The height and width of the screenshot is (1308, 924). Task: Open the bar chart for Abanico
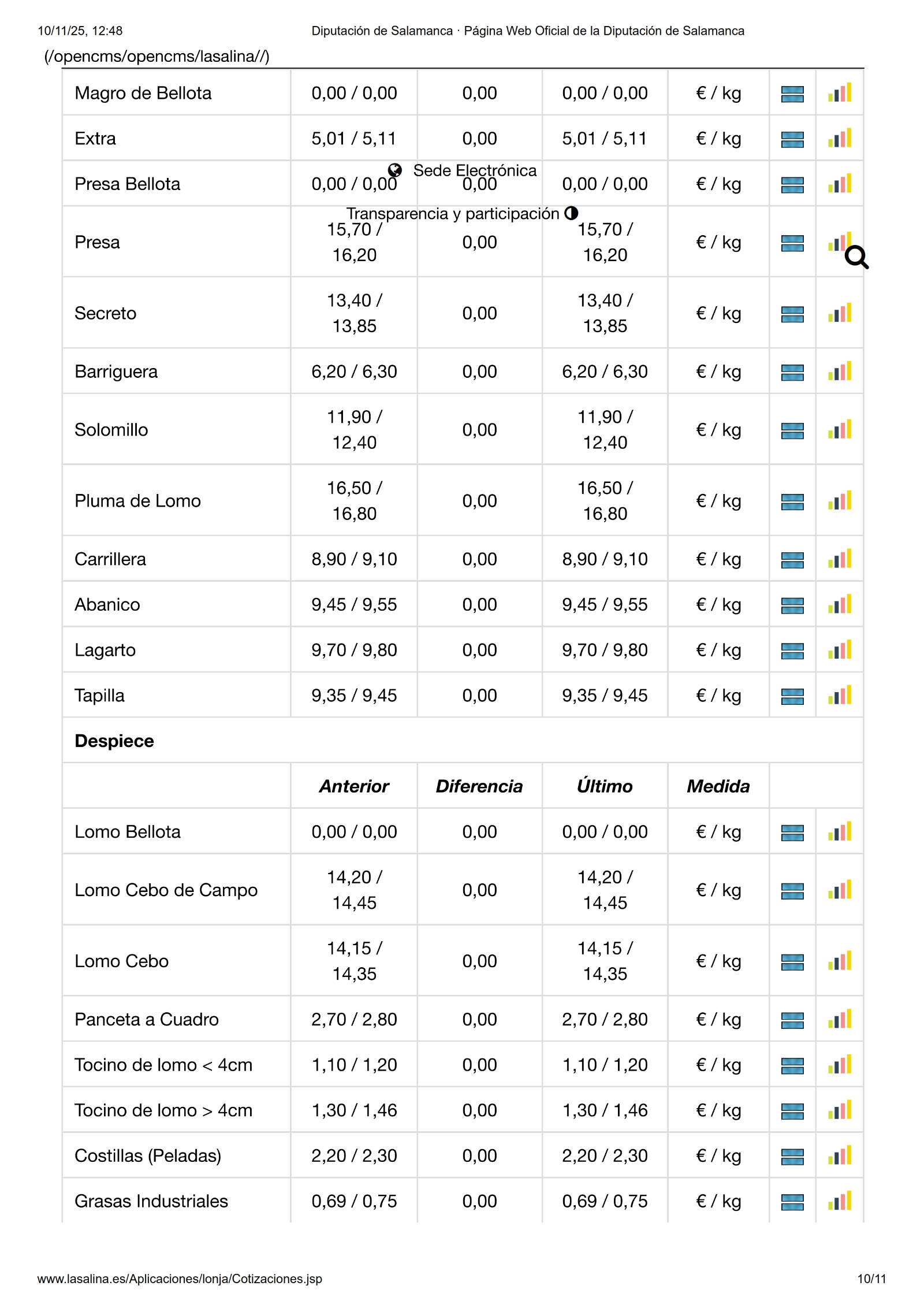[839, 605]
